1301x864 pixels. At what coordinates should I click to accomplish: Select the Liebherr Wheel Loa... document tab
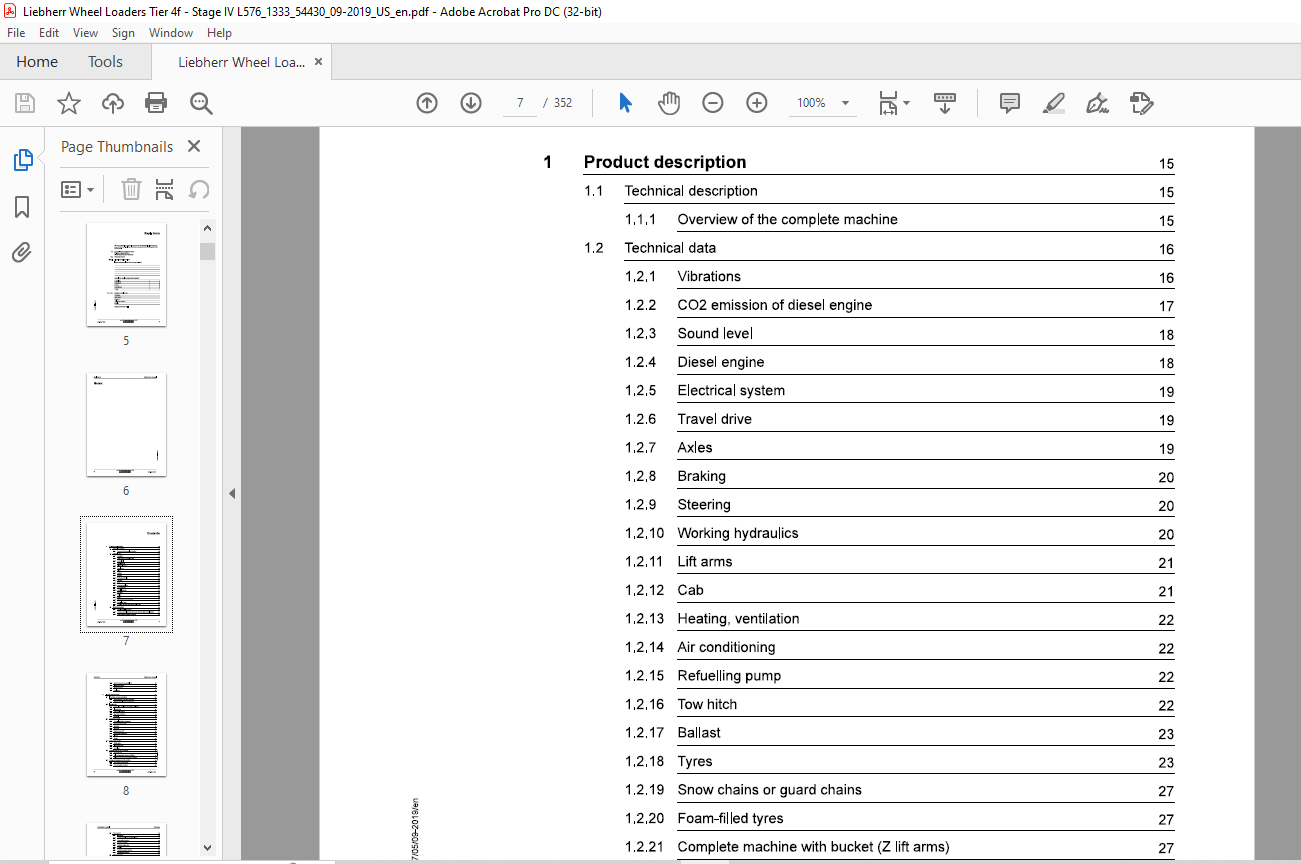click(242, 62)
